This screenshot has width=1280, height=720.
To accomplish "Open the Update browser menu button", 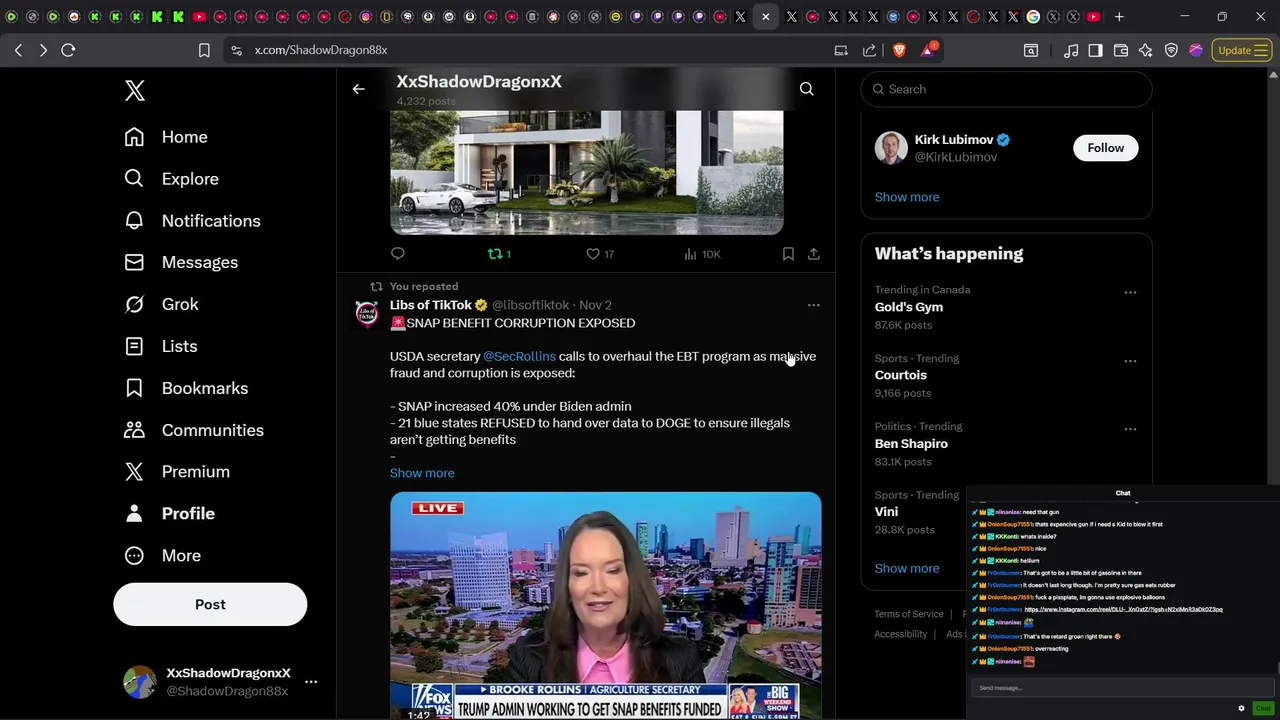I will pyautogui.click(x=1242, y=50).
